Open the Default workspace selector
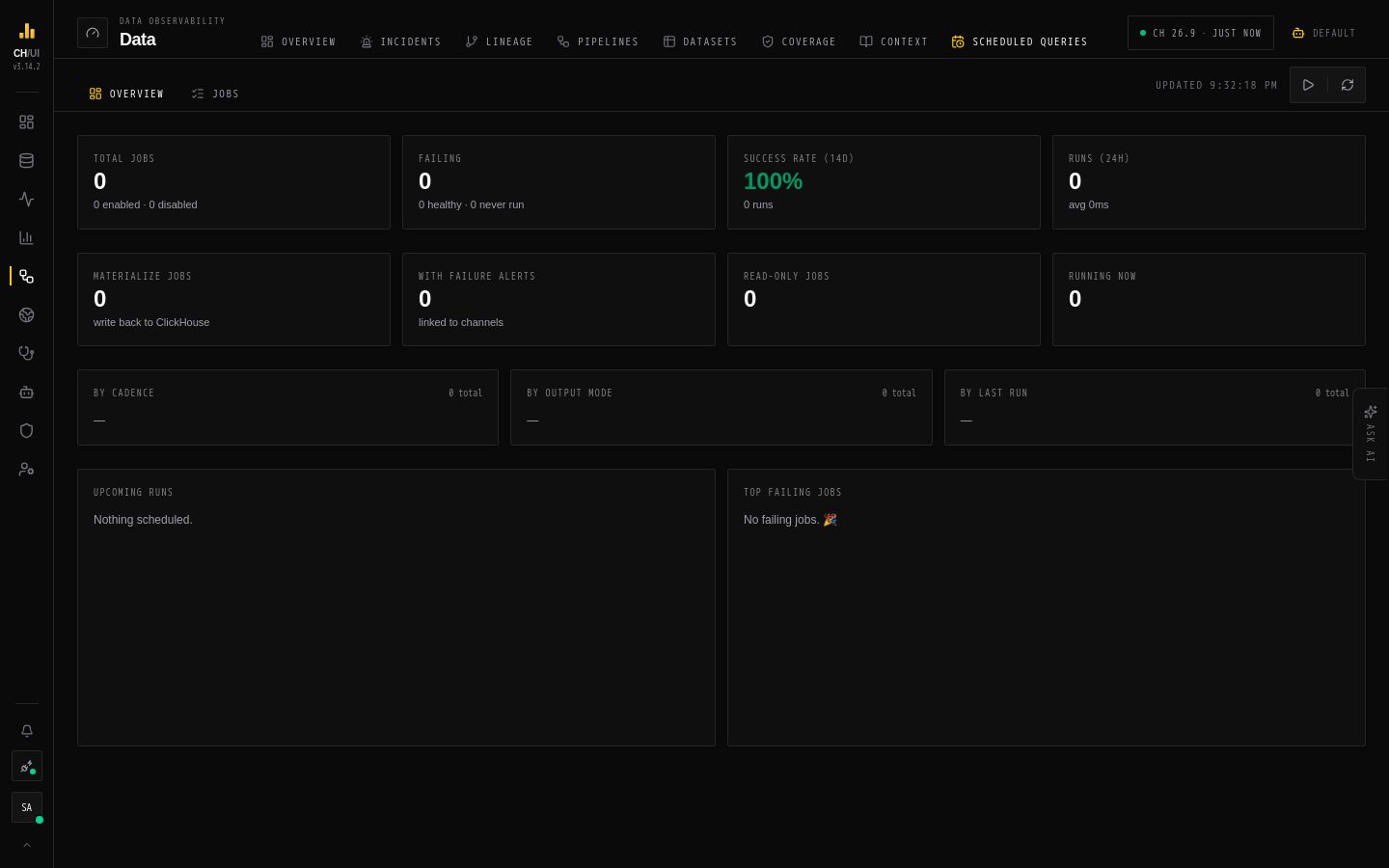This screenshot has width=1389, height=868. [1324, 33]
